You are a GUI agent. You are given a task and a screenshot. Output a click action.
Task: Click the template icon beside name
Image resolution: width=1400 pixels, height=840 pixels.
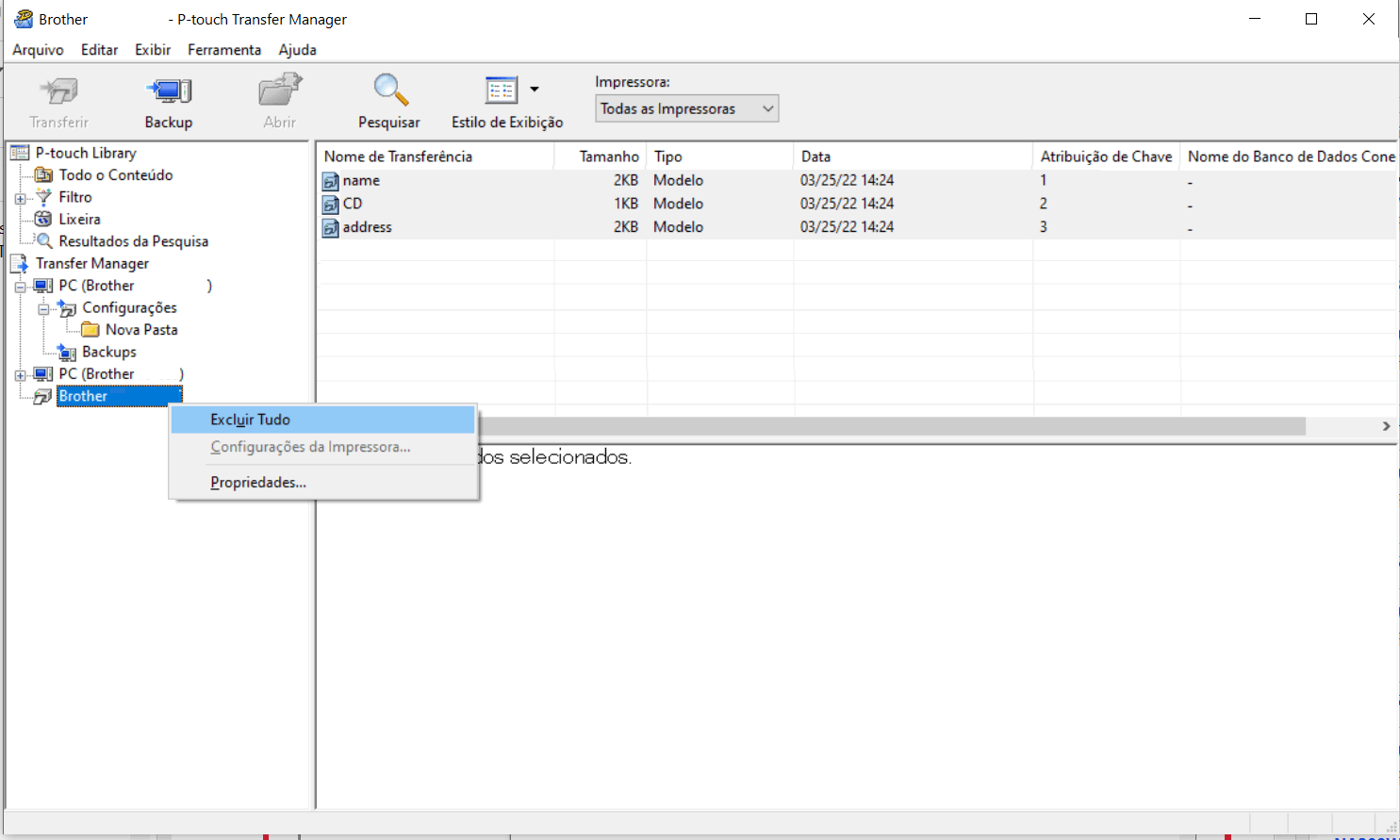click(x=331, y=181)
